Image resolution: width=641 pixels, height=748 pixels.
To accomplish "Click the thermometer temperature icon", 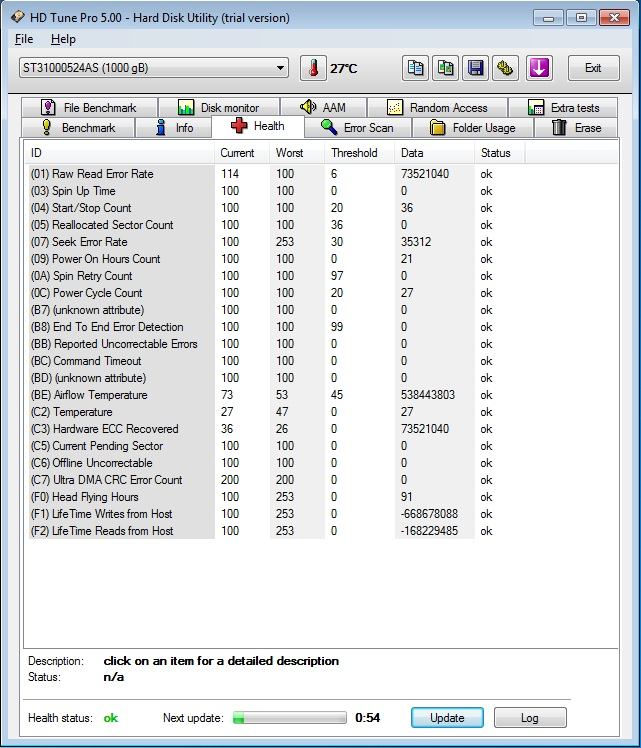I will [313, 68].
